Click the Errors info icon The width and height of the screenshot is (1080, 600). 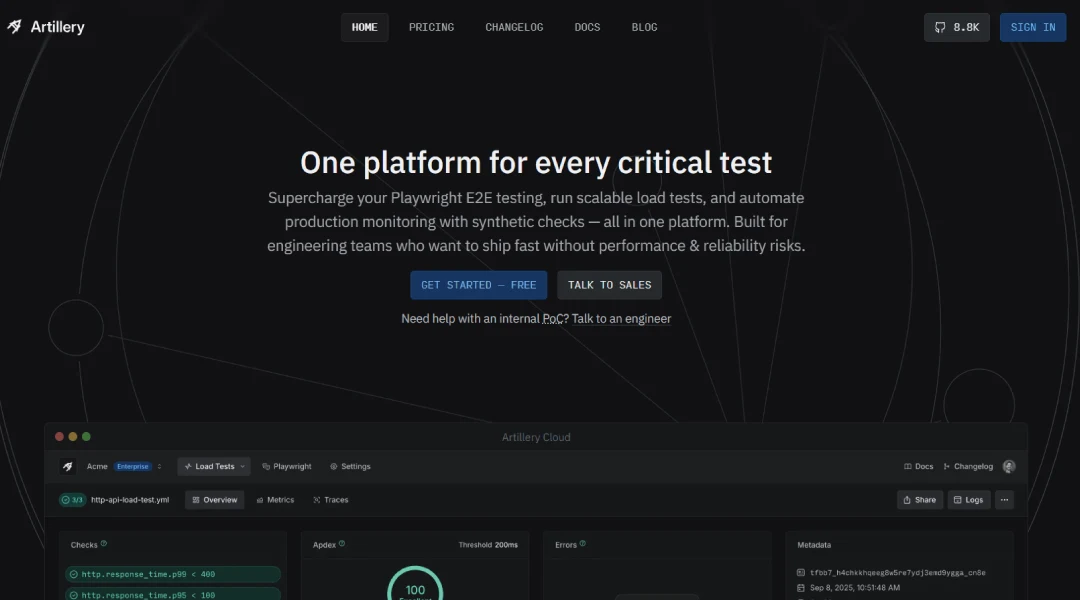pos(582,544)
